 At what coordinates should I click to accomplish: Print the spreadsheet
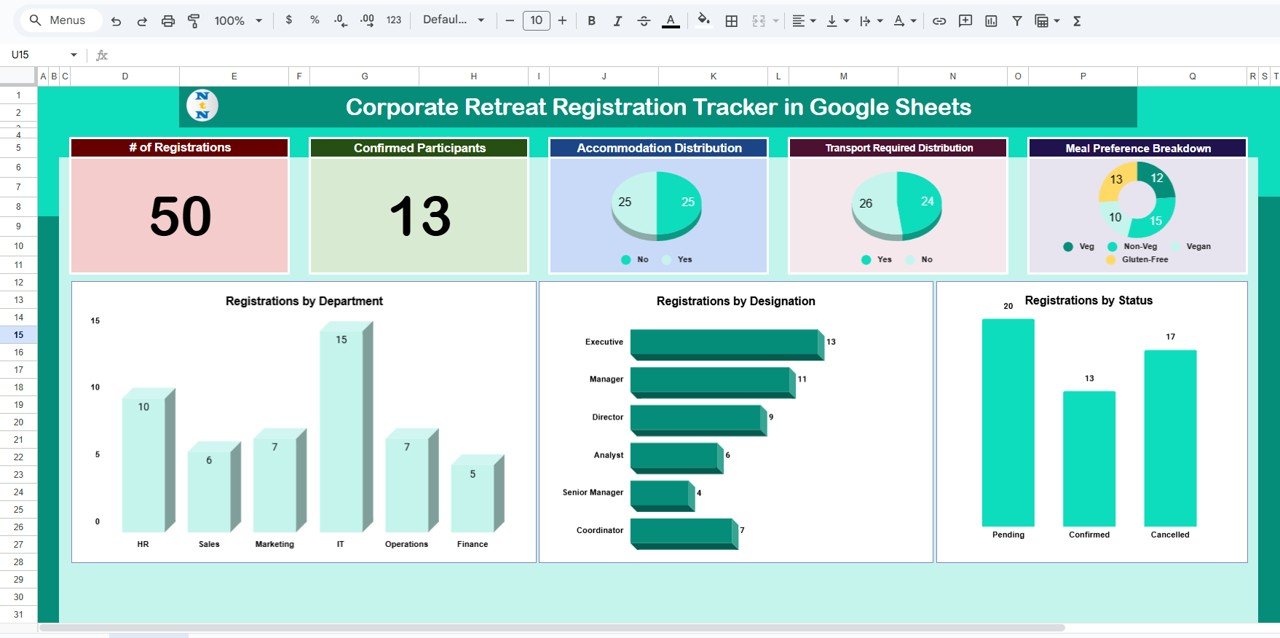167,20
